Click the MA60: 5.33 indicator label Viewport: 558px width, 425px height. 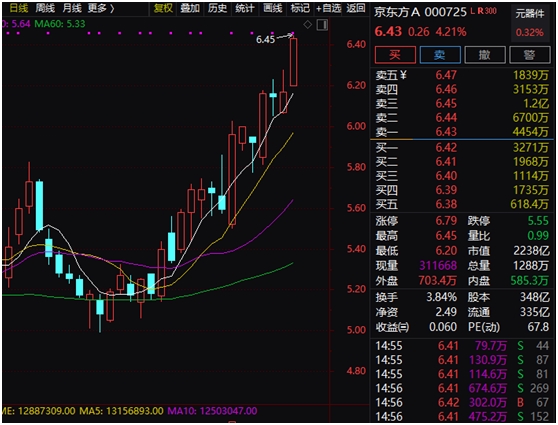(60, 24)
